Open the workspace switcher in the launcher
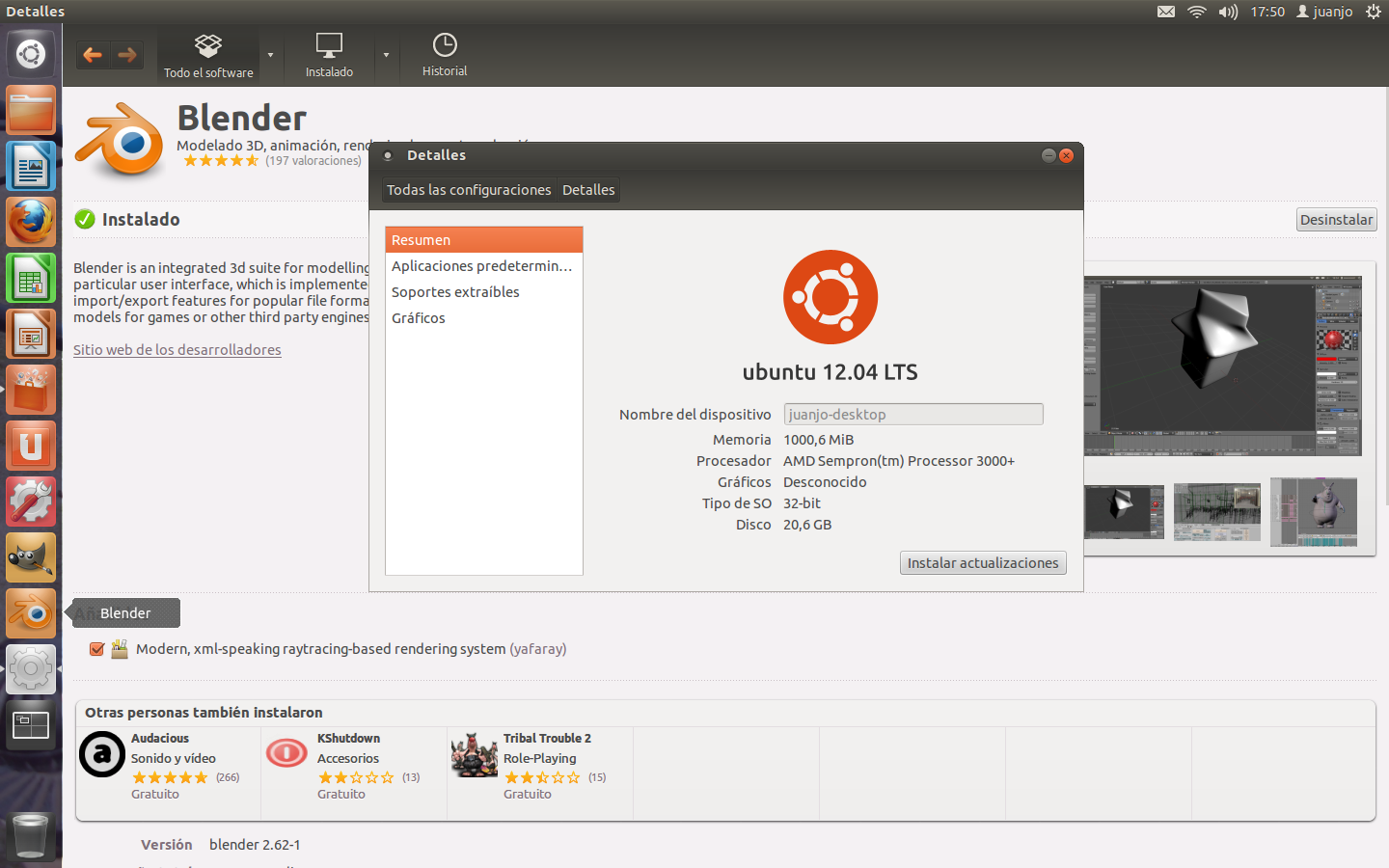1389x868 pixels. point(31,725)
